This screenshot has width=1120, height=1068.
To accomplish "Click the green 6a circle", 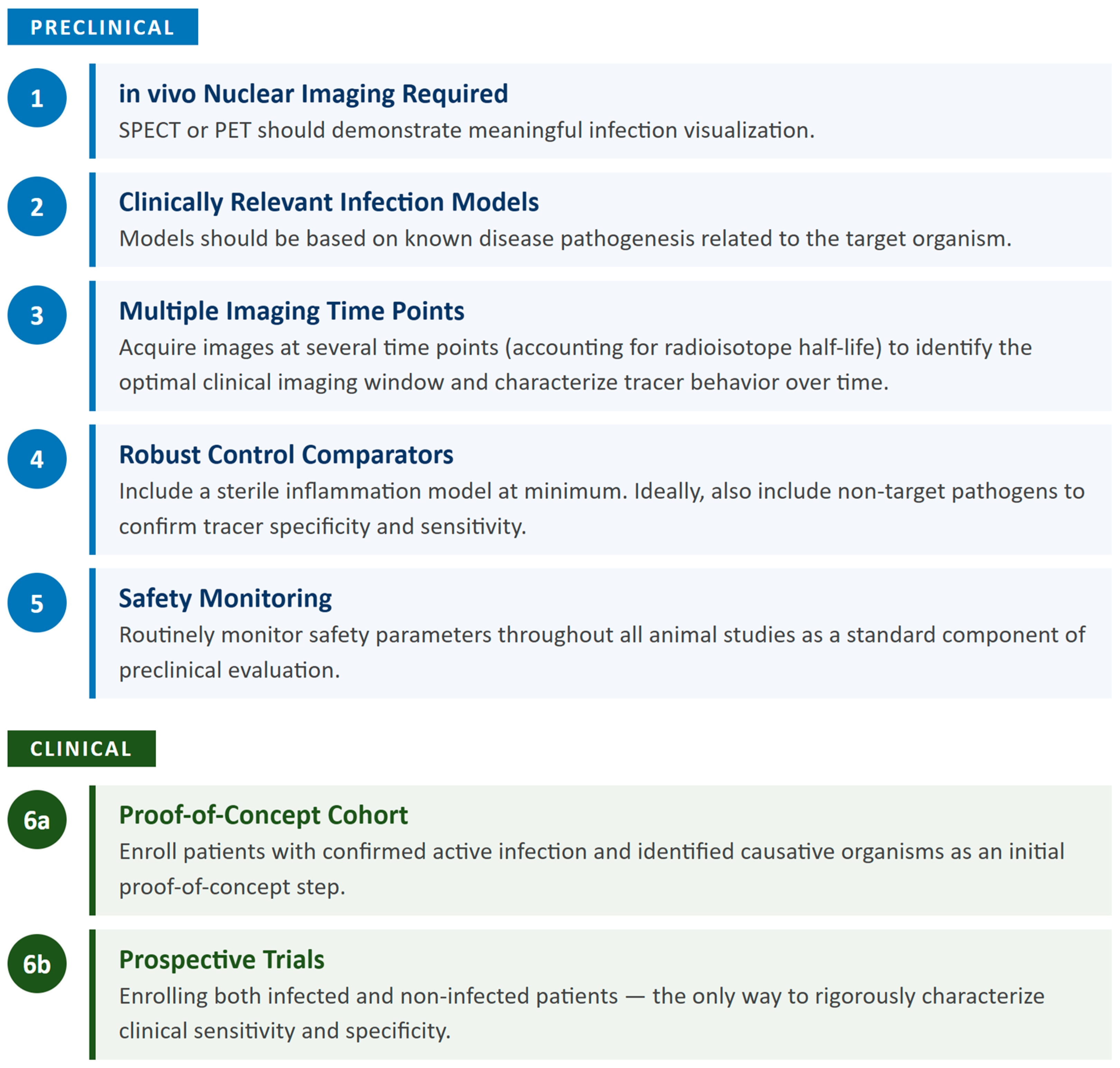I will click(x=37, y=820).
